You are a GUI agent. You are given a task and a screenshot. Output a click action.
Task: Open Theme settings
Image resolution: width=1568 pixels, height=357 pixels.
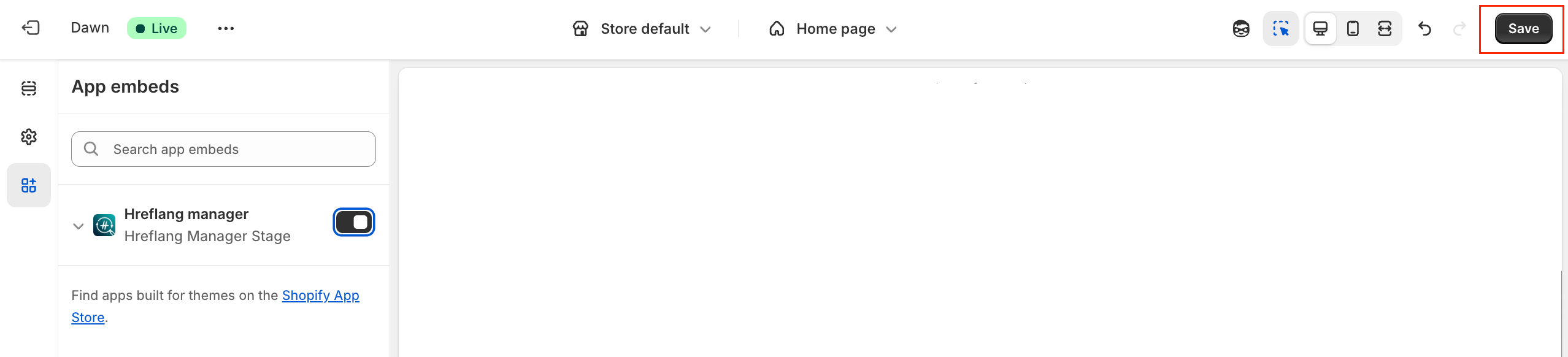pyautogui.click(x=29, y=137)
